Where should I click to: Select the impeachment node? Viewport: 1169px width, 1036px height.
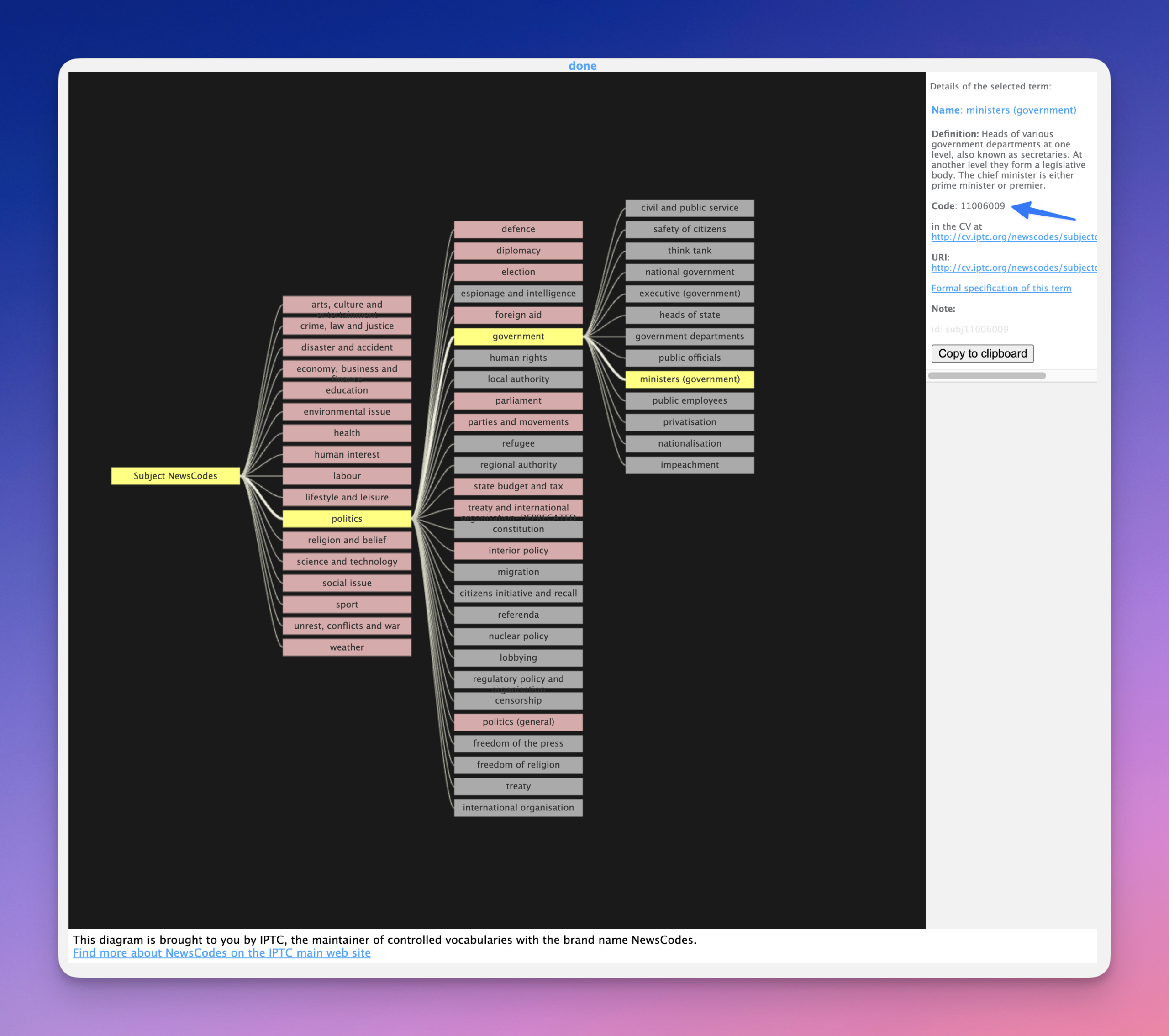pyautogui.click(x=690, y=465)
